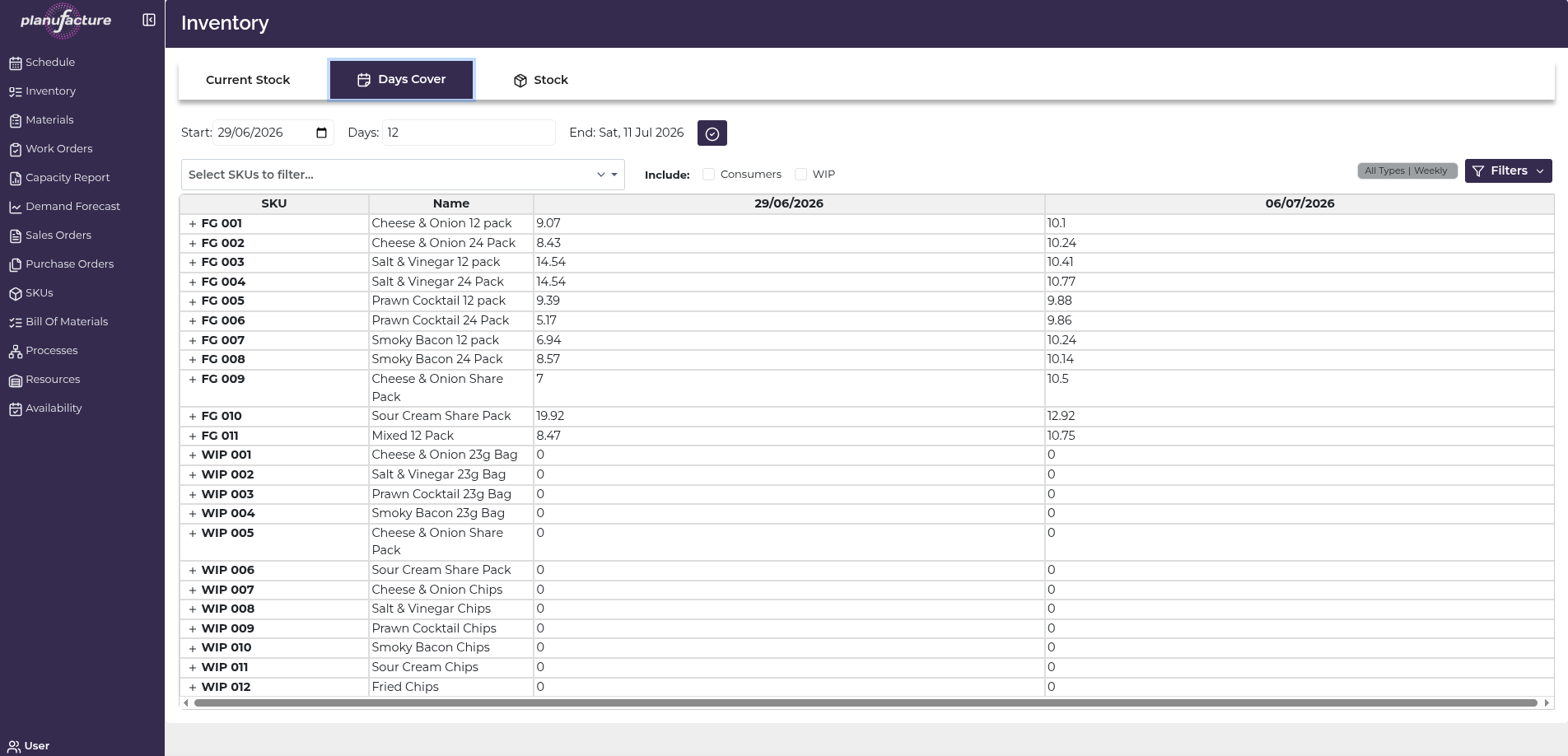The height and width of the screenshot is (756, 1568).
Task: Click the SKU column header
Action: click(x=274, y=203)
